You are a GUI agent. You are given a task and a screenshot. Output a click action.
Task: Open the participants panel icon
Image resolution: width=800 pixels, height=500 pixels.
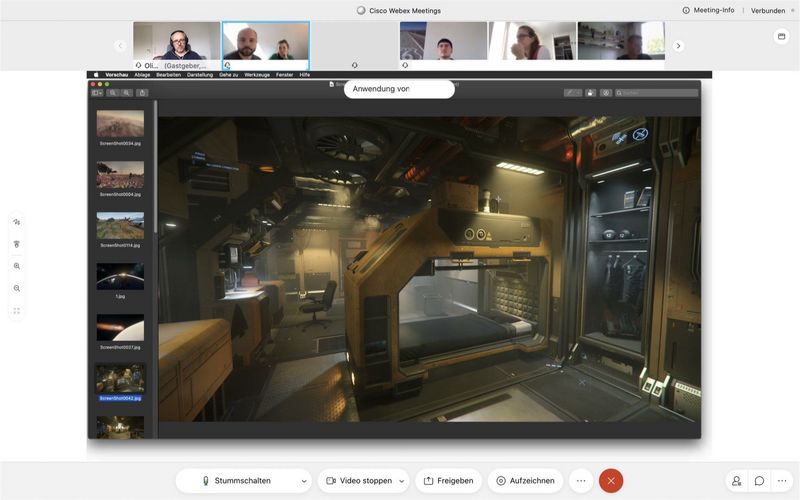point(736,481)
